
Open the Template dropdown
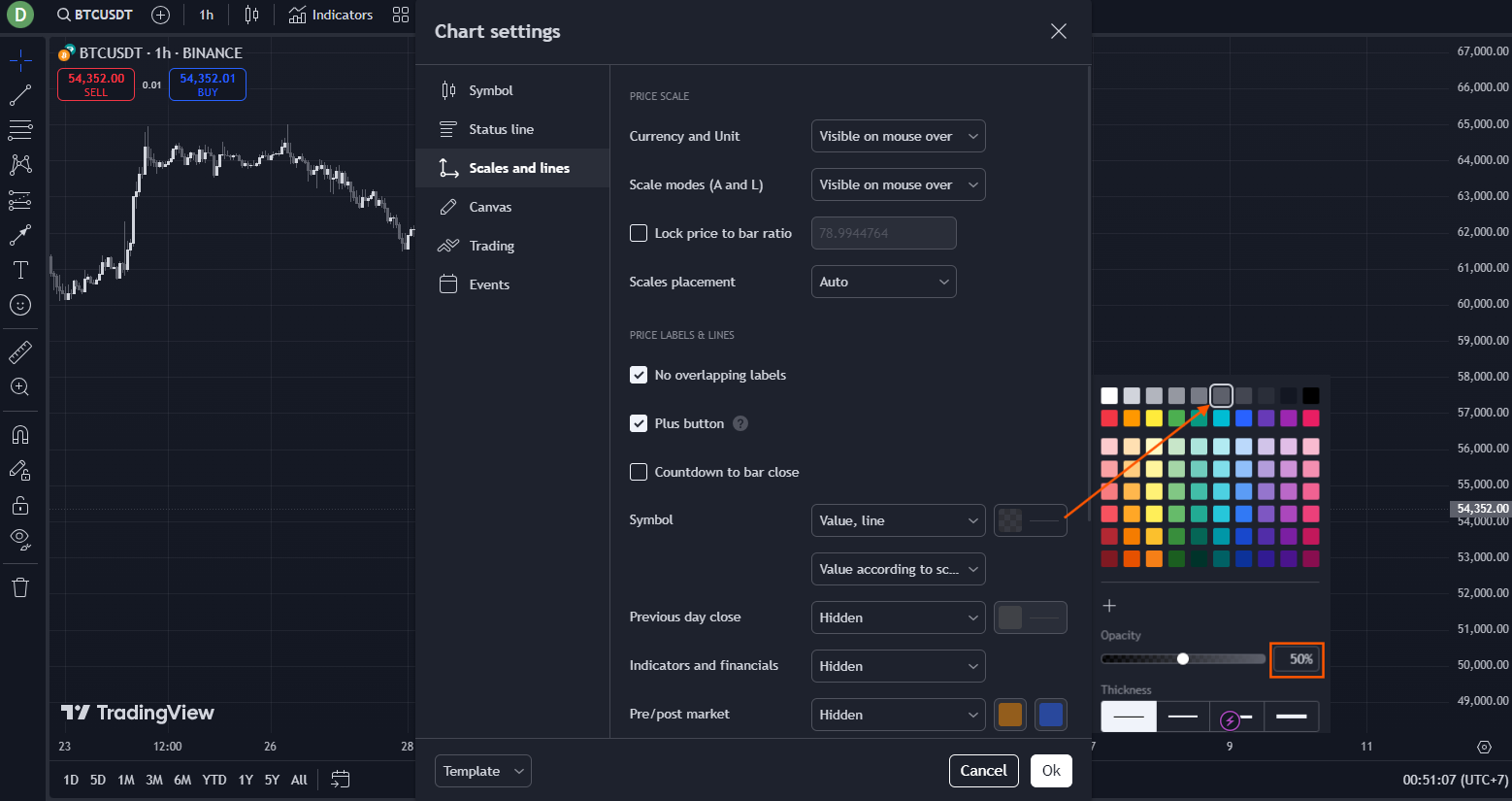click(x=482, y=771)
